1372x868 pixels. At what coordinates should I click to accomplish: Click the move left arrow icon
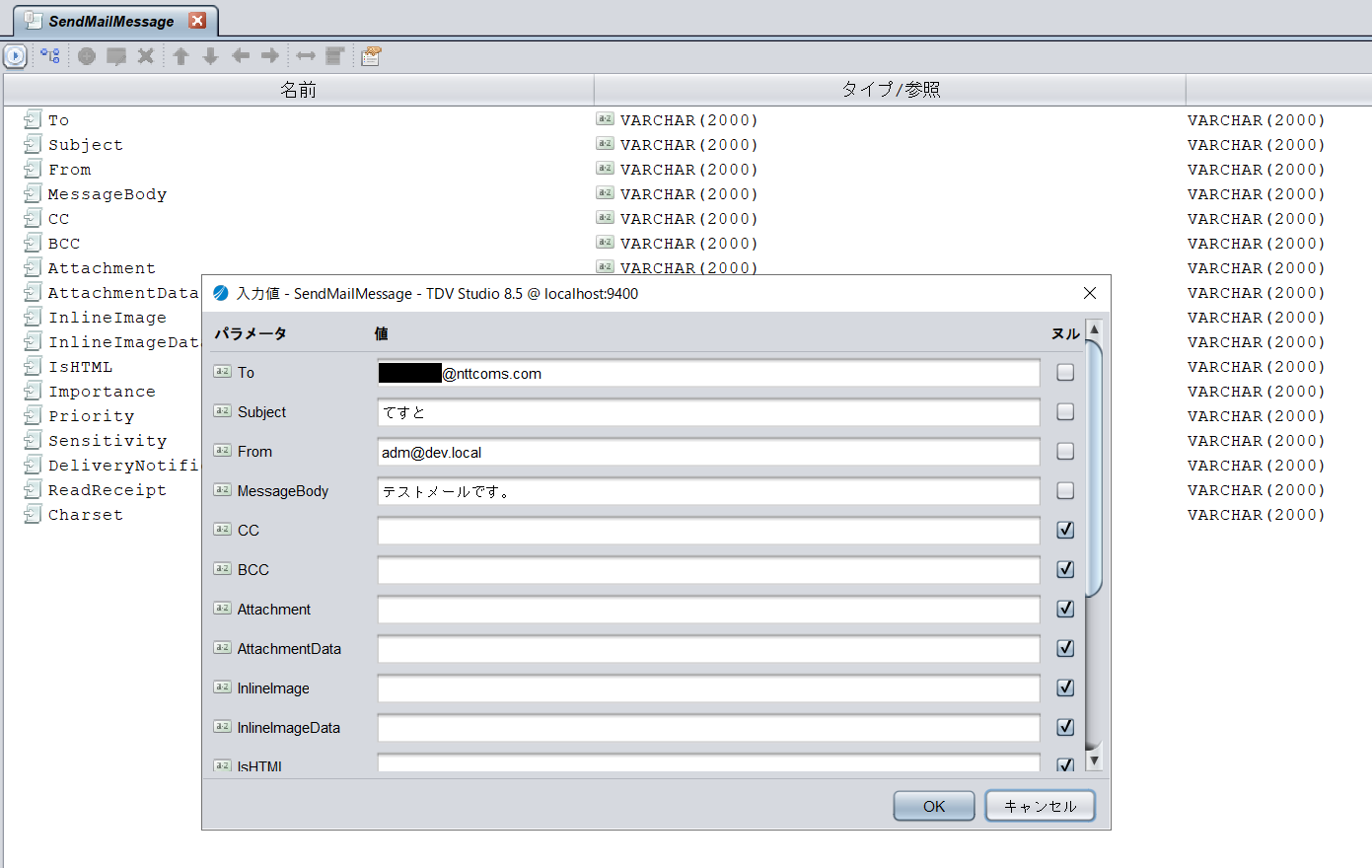[x=241, y=56]
